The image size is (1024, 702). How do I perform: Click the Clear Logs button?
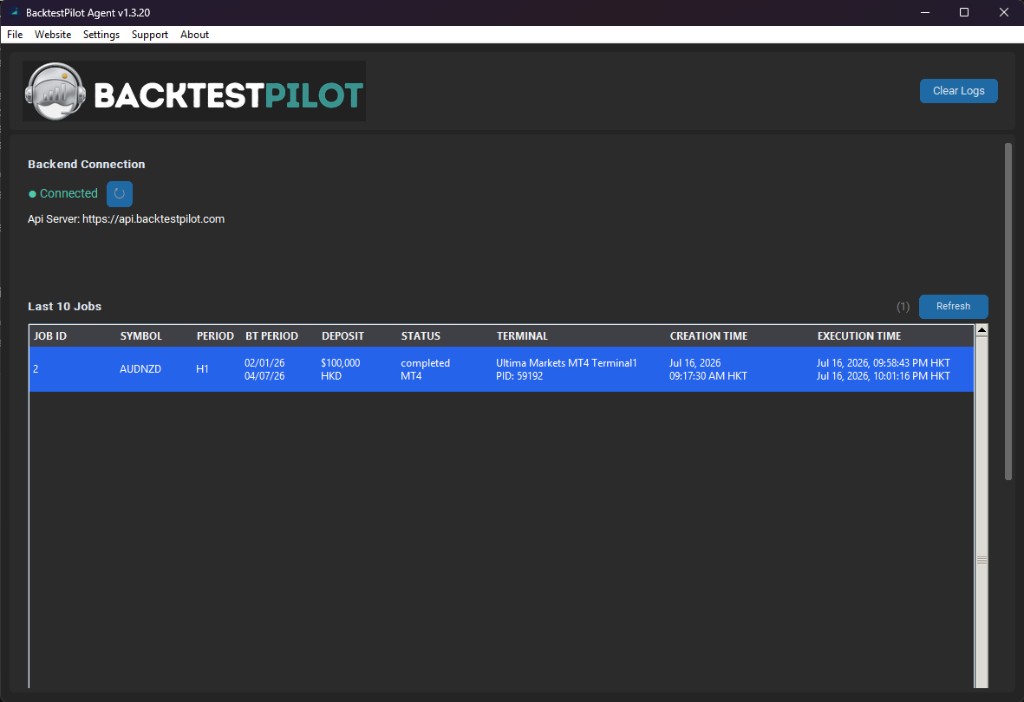pyautogui.click(x=958, y=91)
